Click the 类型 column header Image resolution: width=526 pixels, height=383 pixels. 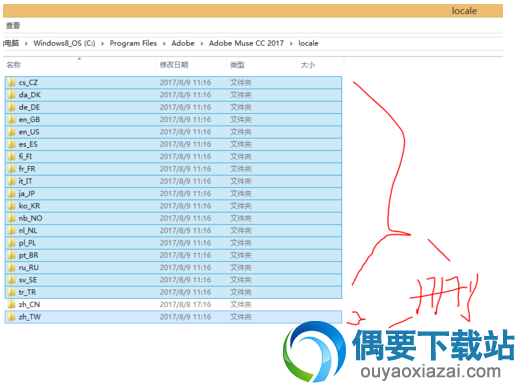[237, 65]
